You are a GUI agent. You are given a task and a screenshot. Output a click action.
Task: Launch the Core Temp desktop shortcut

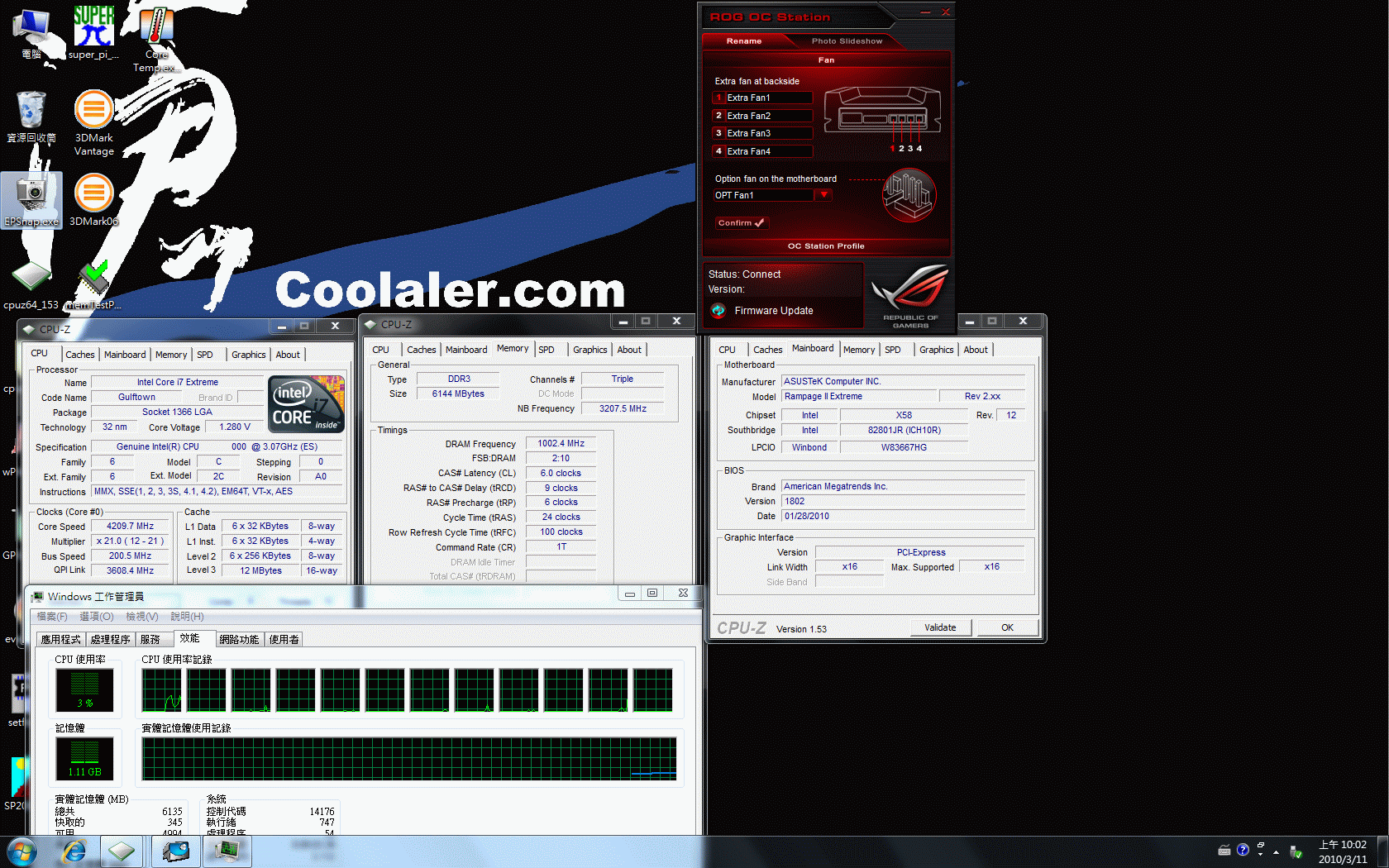(156, 38)
